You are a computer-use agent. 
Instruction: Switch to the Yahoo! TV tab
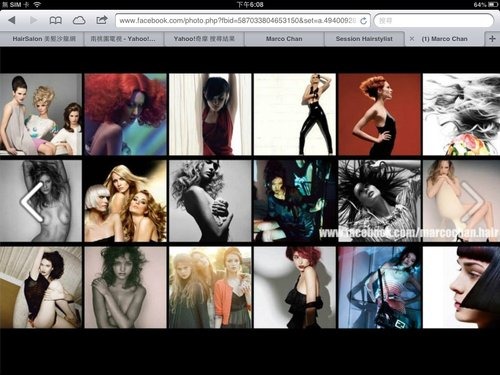click(124, 39)
